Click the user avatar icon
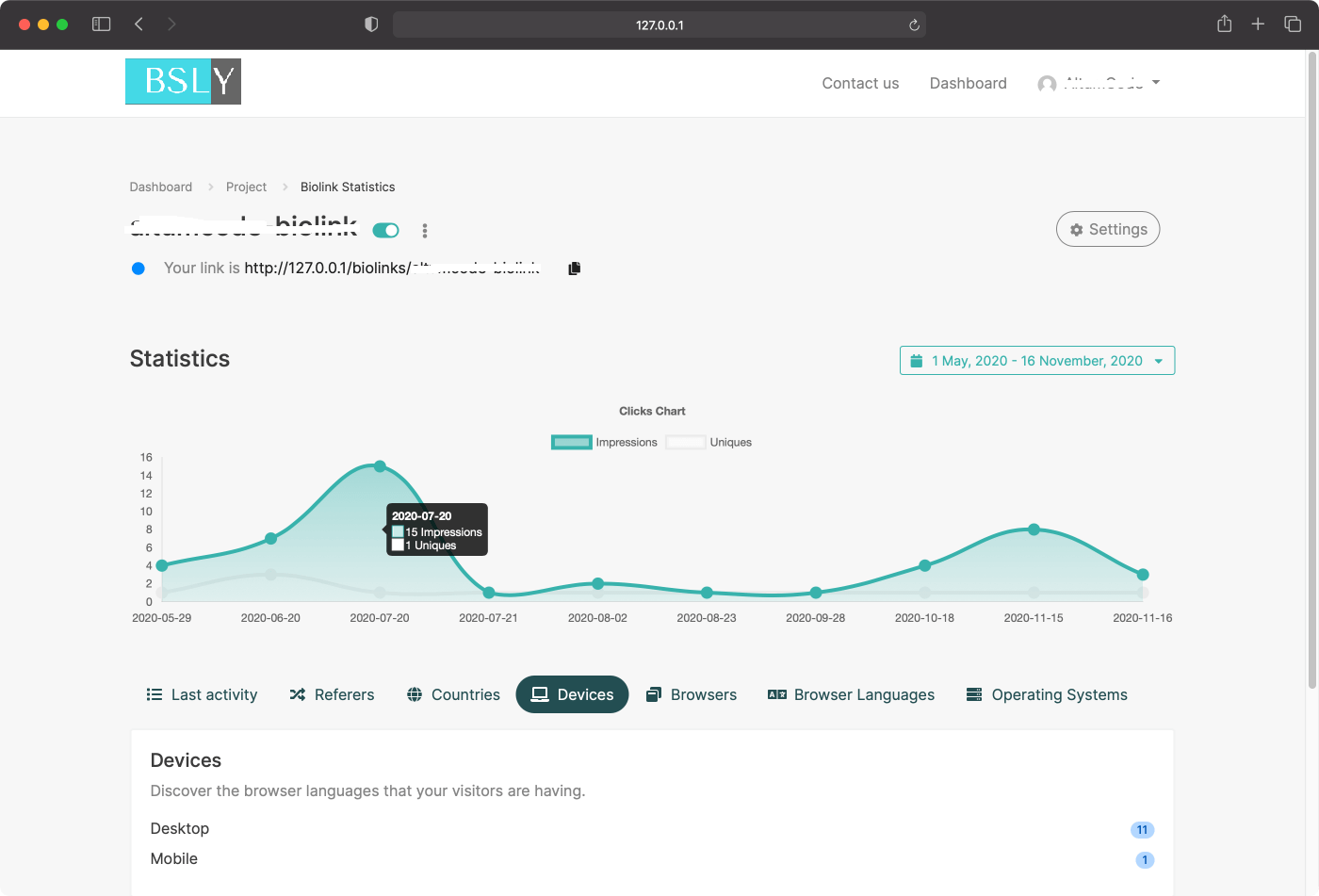 pos(1047,84)
